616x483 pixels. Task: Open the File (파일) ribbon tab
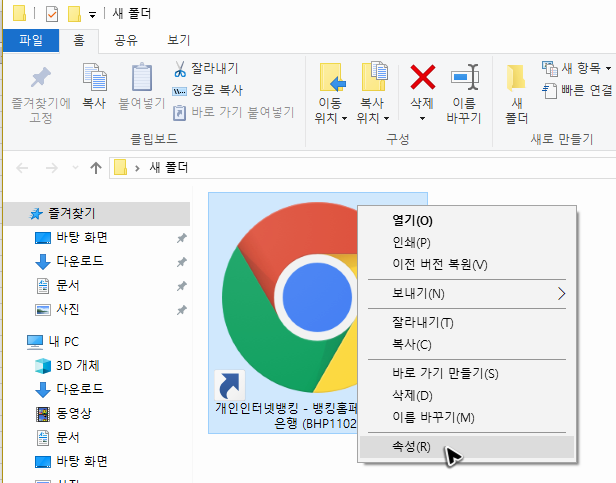point(31,40)
